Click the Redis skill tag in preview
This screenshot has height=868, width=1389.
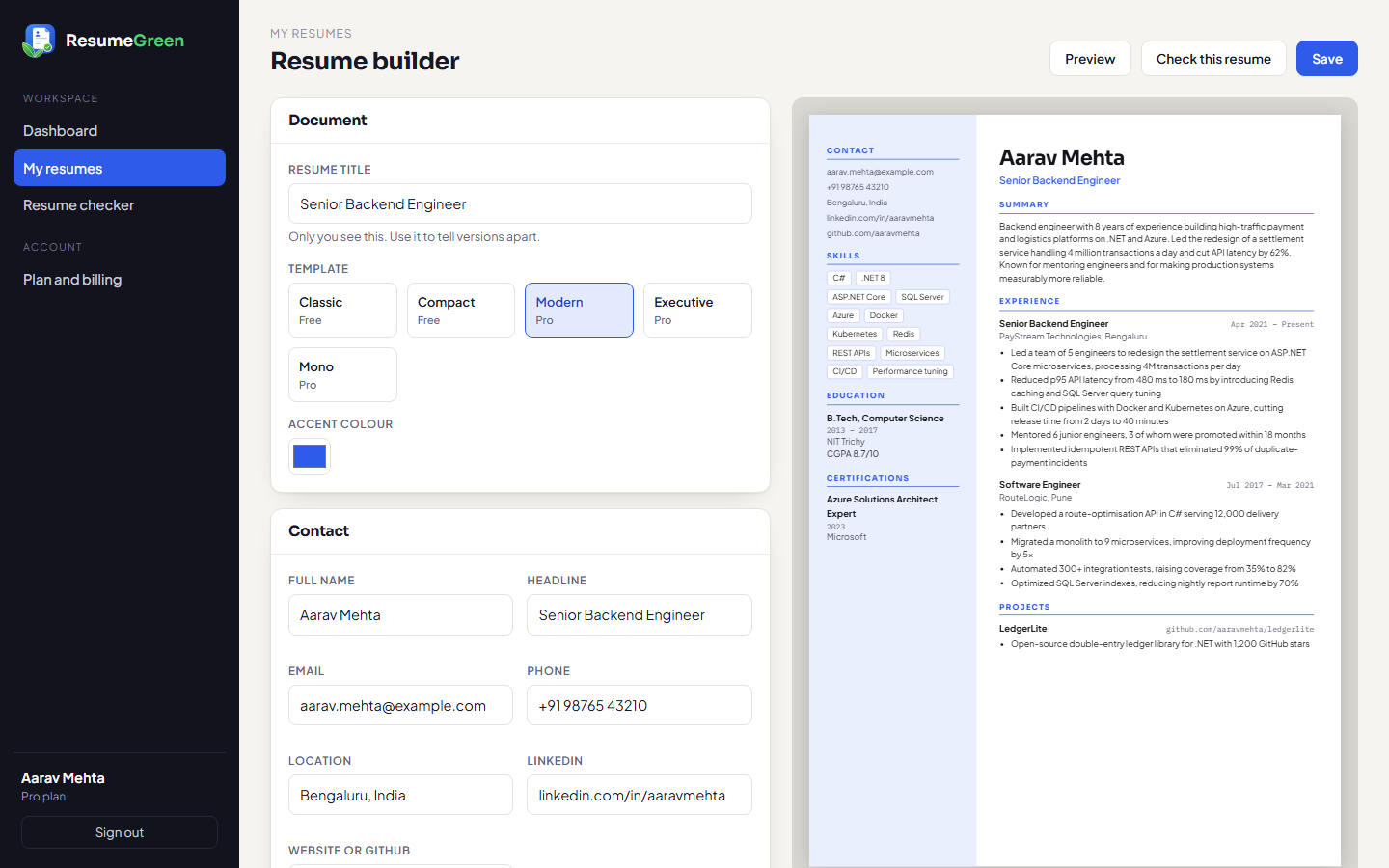click(x=904, y=334)
